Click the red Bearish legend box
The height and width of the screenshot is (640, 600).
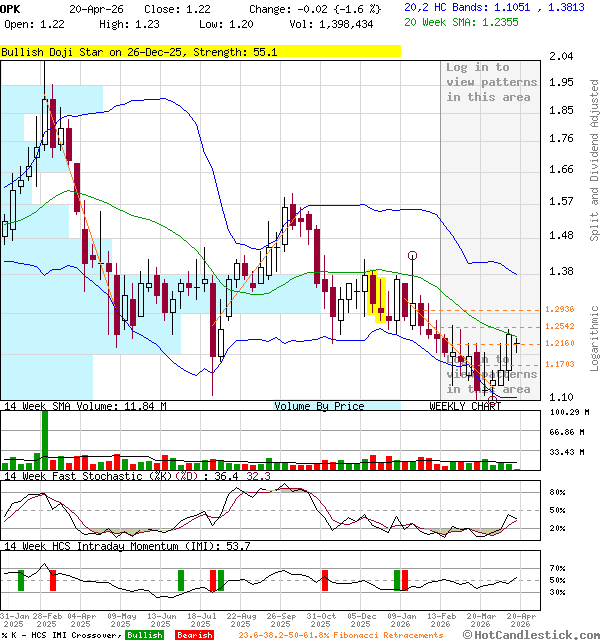194,635
